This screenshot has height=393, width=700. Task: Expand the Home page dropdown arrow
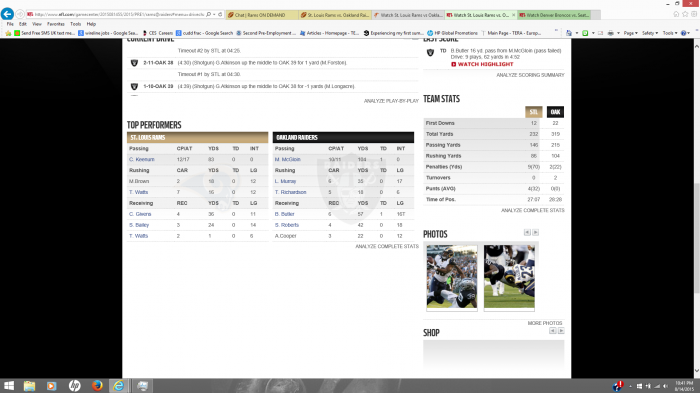point(576,33)
